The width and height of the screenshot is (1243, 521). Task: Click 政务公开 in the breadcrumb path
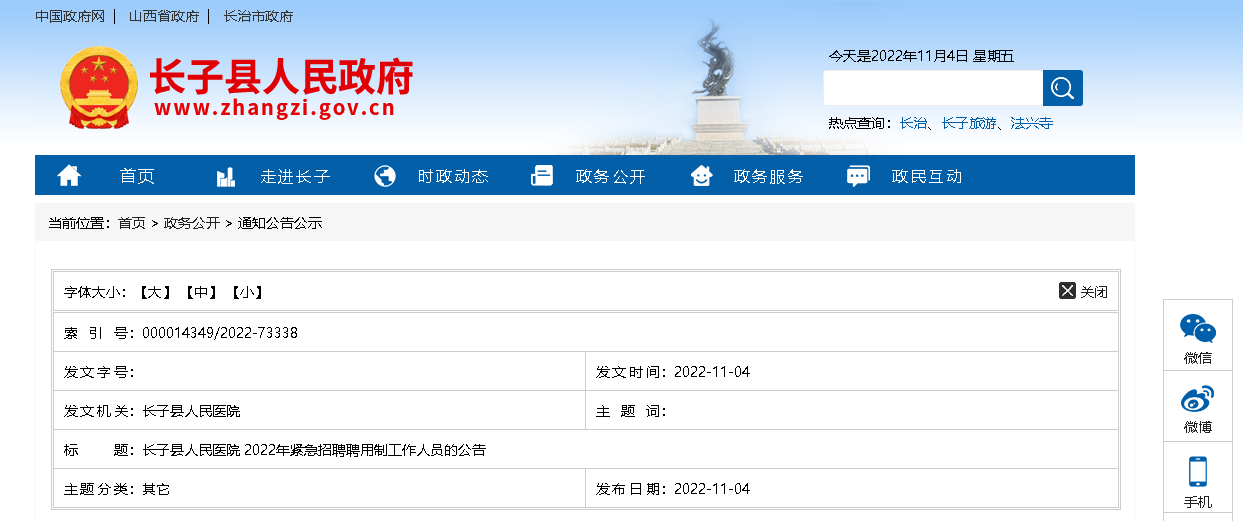192,223
